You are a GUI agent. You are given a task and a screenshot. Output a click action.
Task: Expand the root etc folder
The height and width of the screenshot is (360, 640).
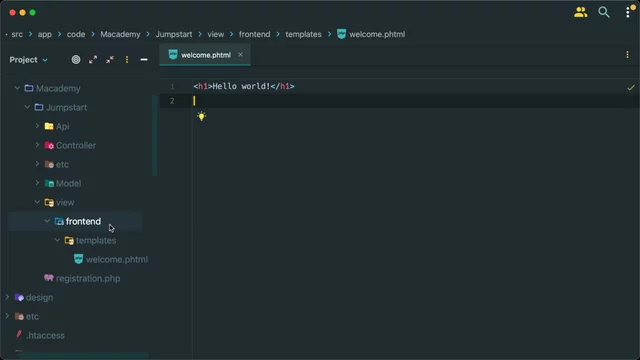pyautogui.click(x=7, y=316)
